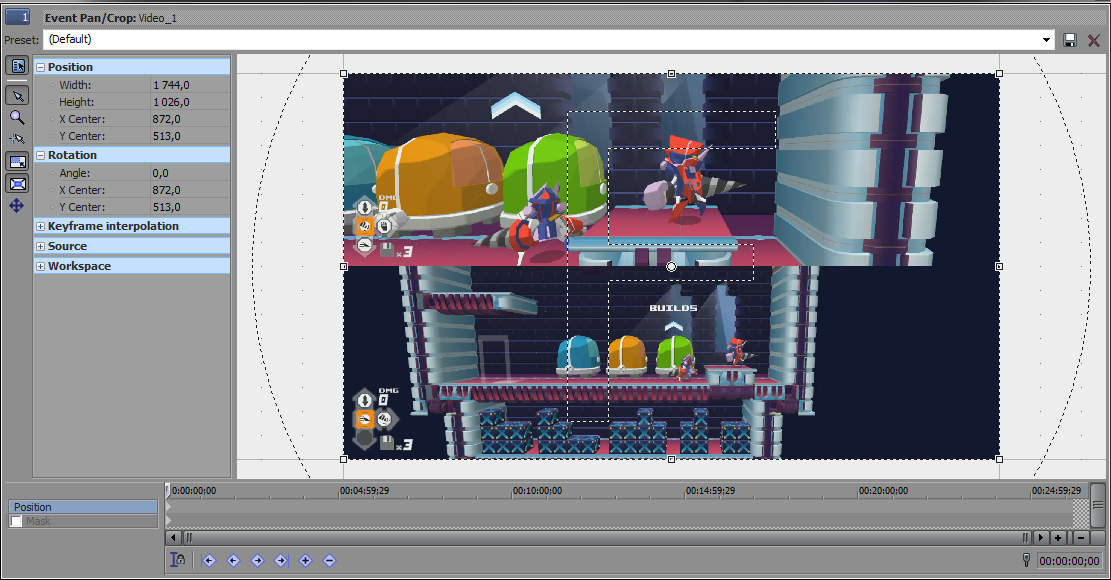Toggle the Sync Cursor lock icon
This screenshot has height=580, width=1111.
coord(178,559)
